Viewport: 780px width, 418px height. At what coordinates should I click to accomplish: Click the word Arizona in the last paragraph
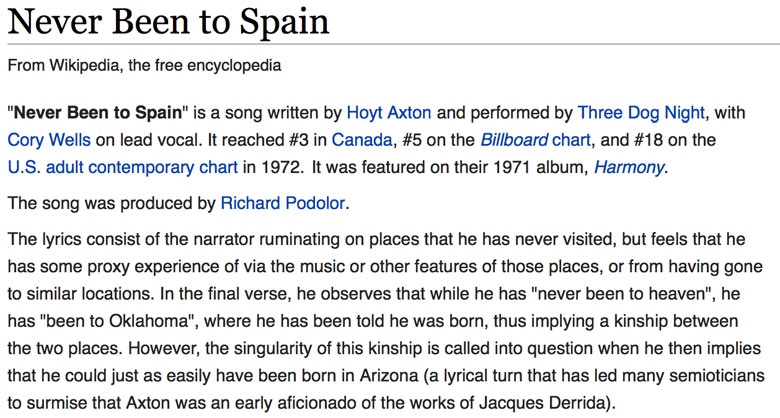[389, 375]
